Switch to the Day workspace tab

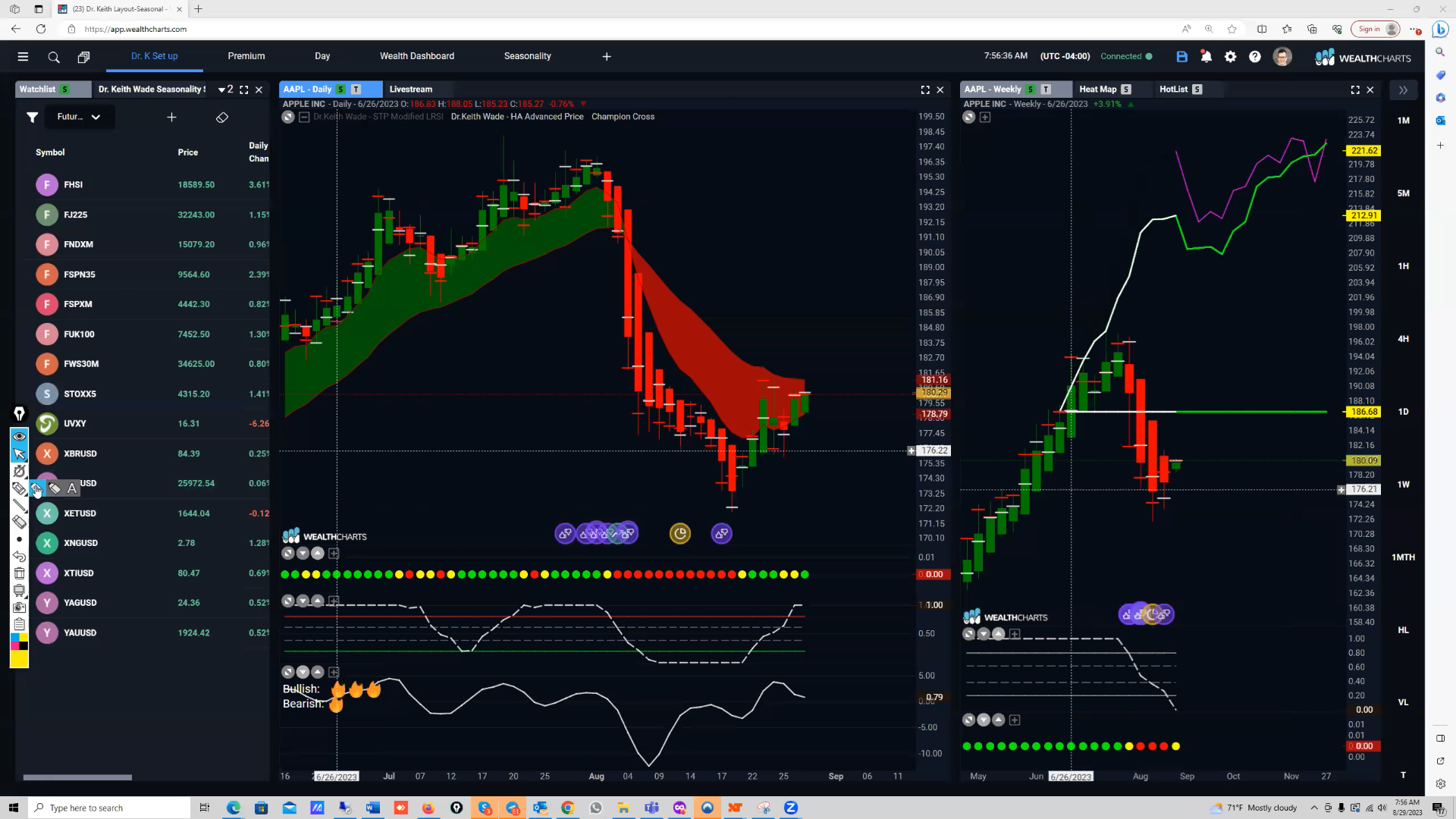click(x=322, y=56)
